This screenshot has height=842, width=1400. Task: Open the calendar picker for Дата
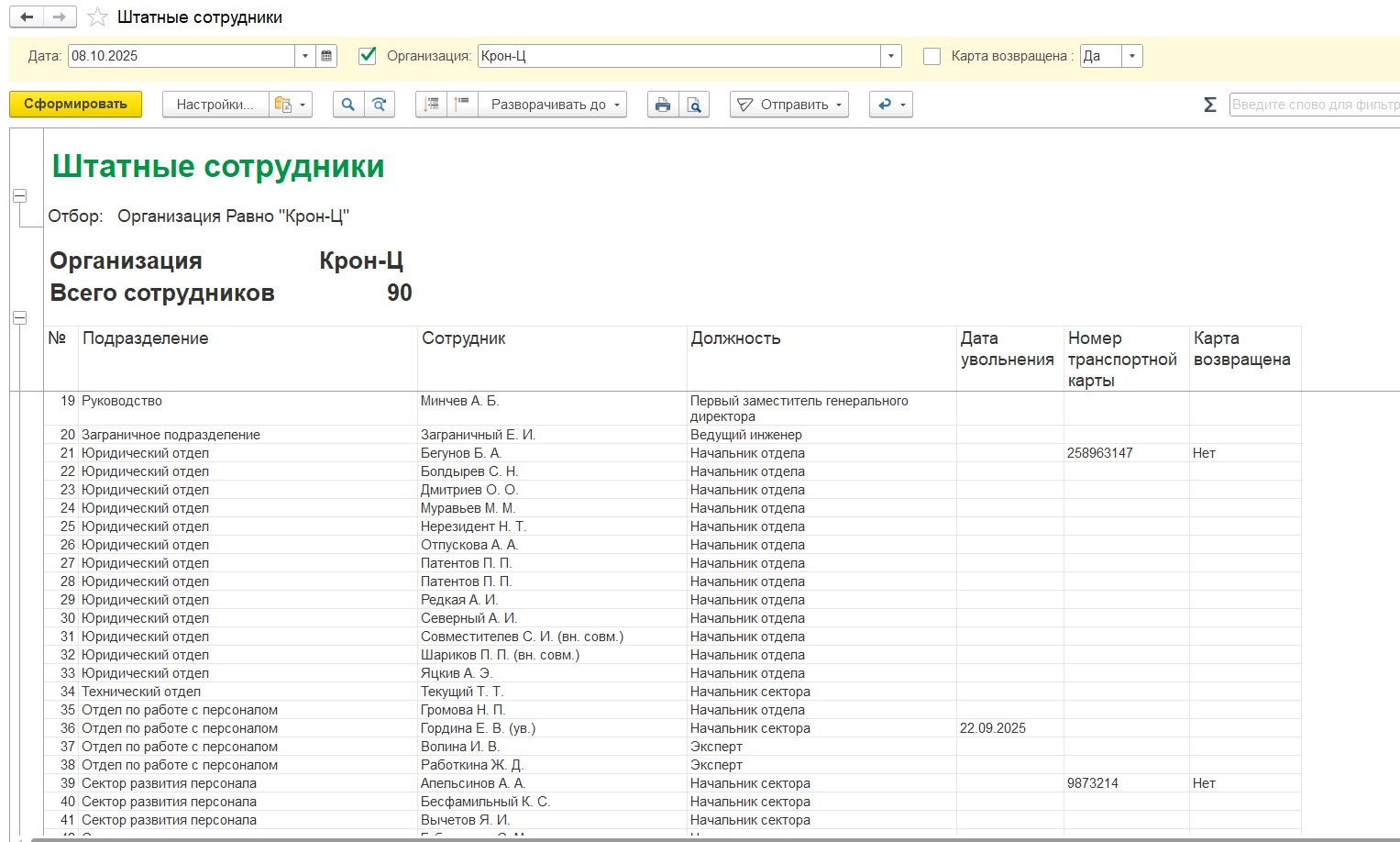click(x=326, y=56)
